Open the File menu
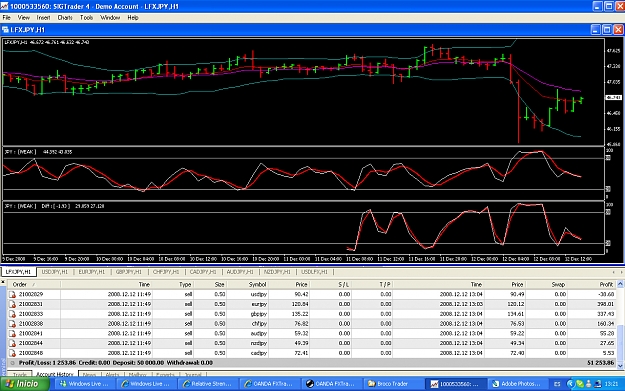Screen dimensions: 625x391 [x=6, y=18]
